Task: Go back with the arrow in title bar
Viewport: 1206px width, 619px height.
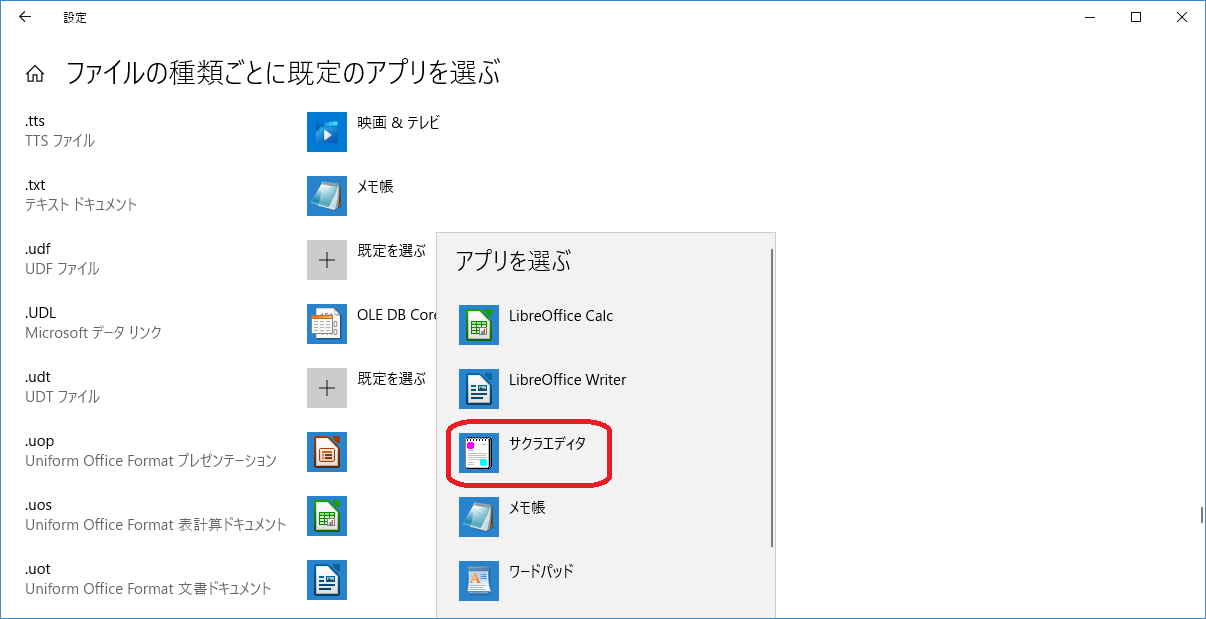Action: coord(25,16)
